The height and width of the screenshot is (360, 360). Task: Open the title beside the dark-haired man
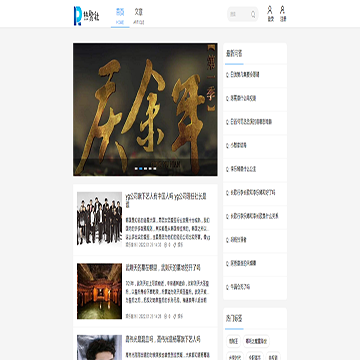[x=163, y=340]
